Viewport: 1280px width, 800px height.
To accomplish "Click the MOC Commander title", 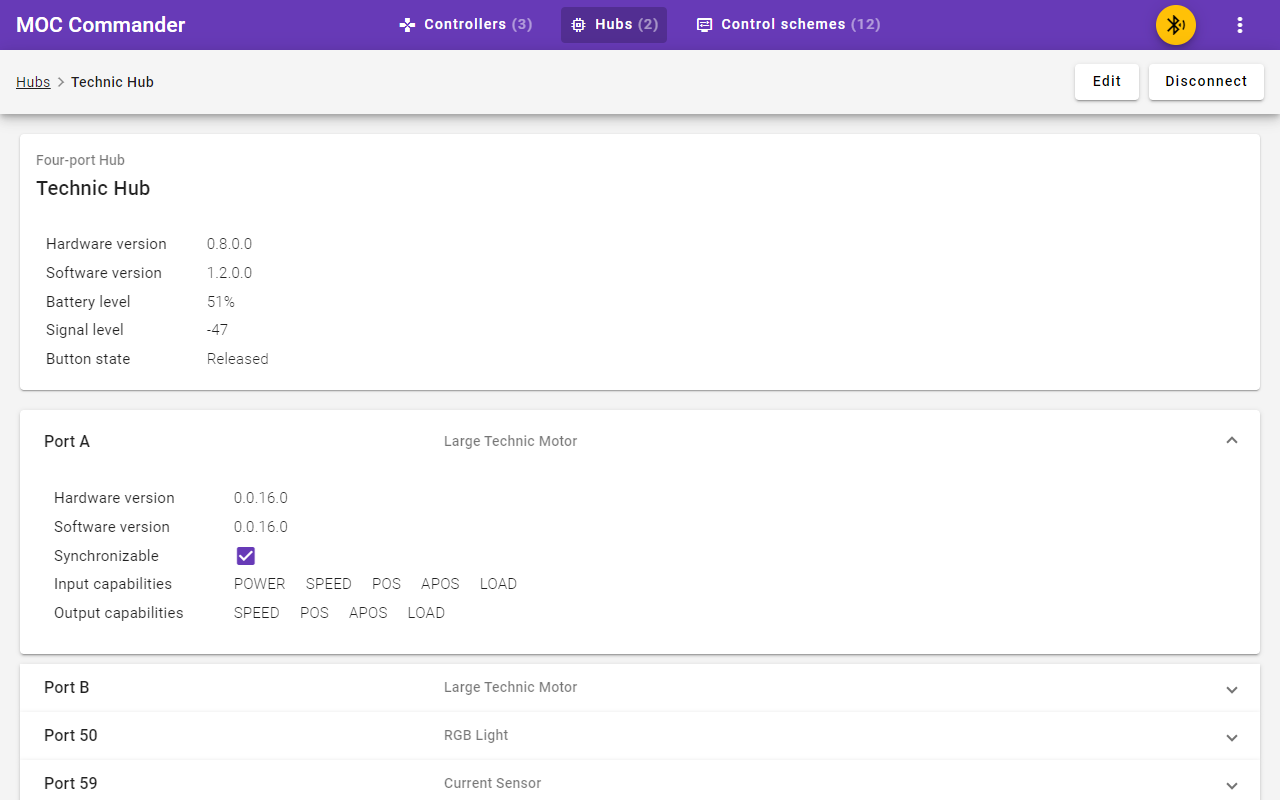I will 101,25.
